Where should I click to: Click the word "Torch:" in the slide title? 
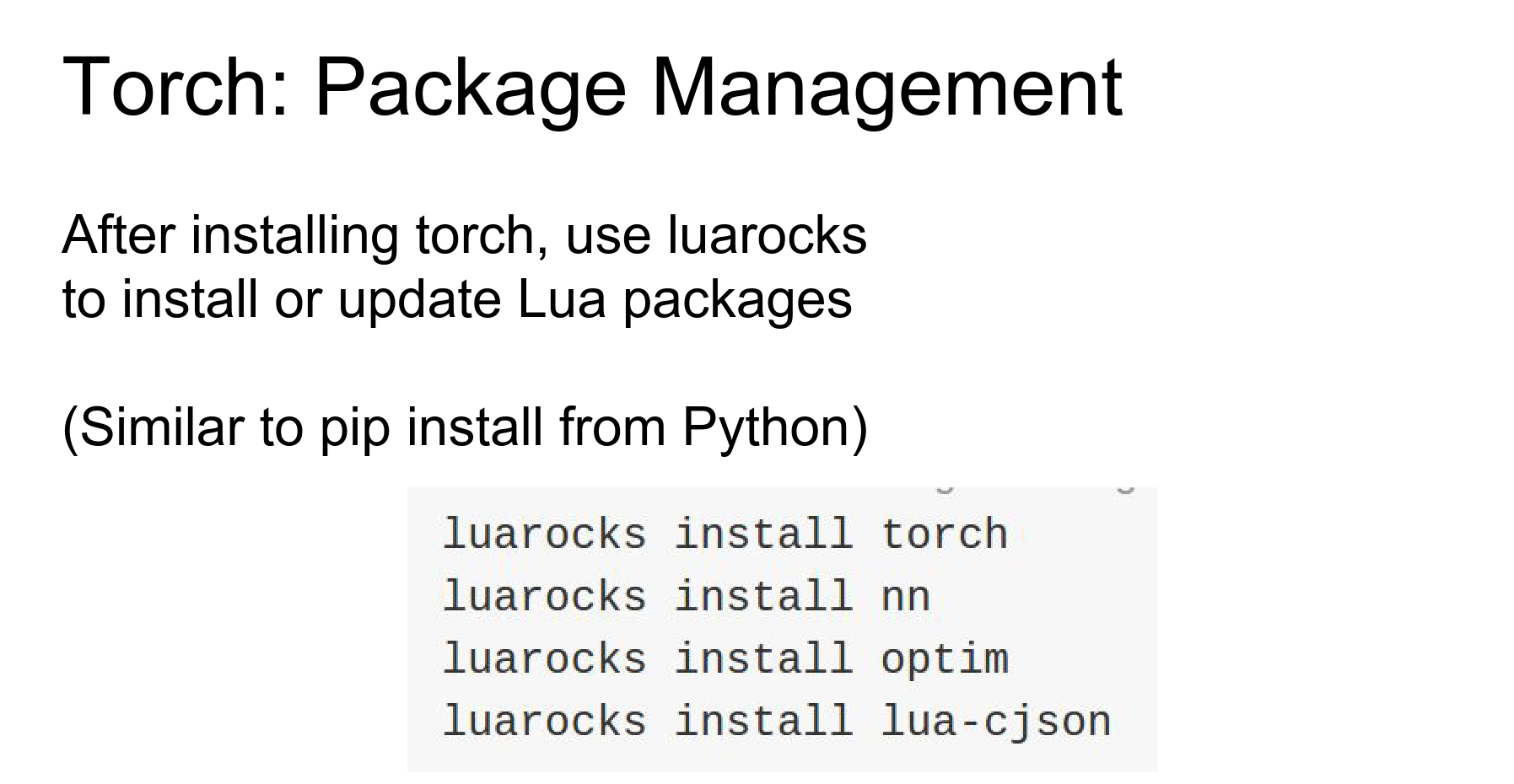176,87
